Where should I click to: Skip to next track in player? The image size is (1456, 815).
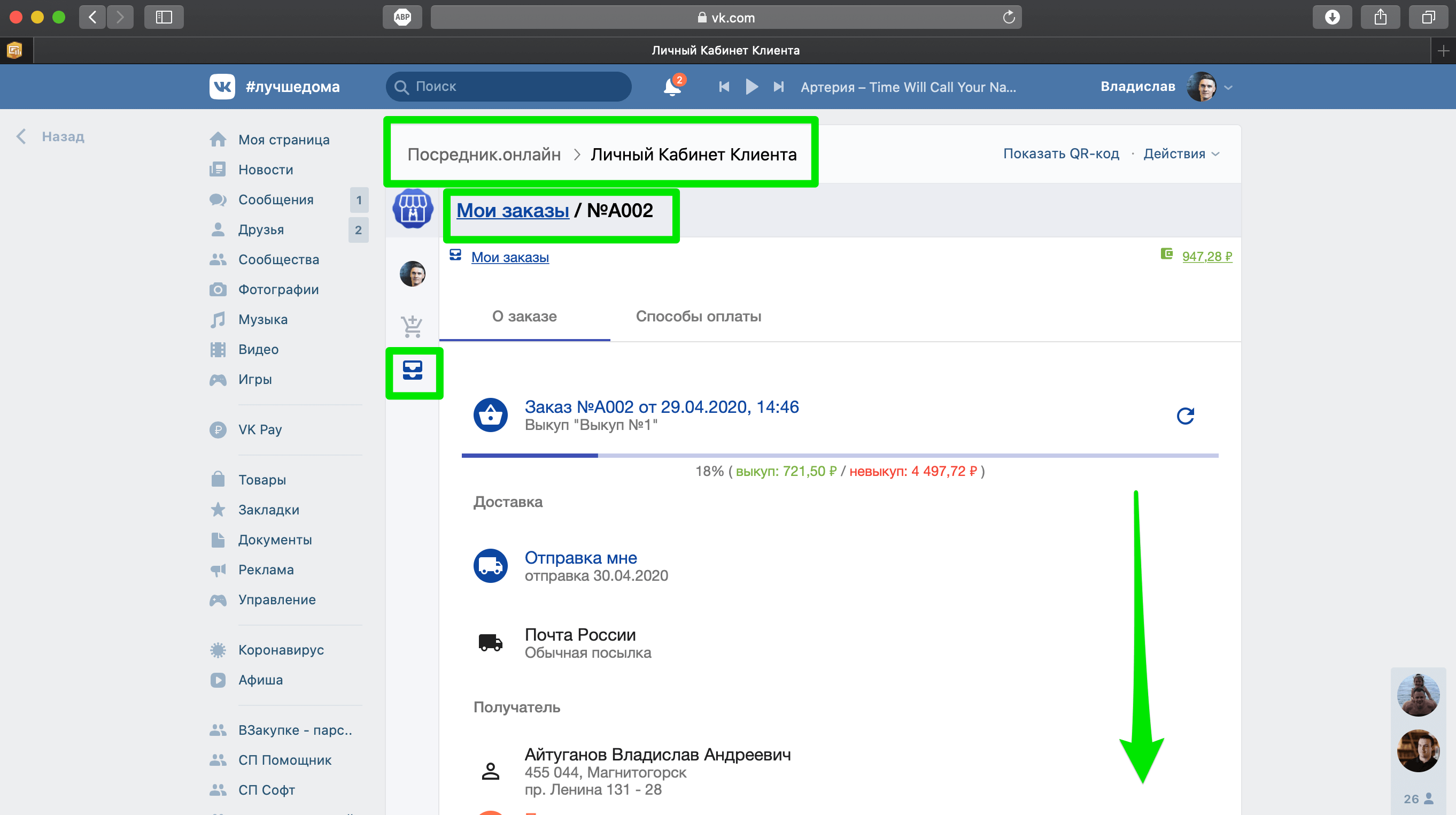click(779, 87)
